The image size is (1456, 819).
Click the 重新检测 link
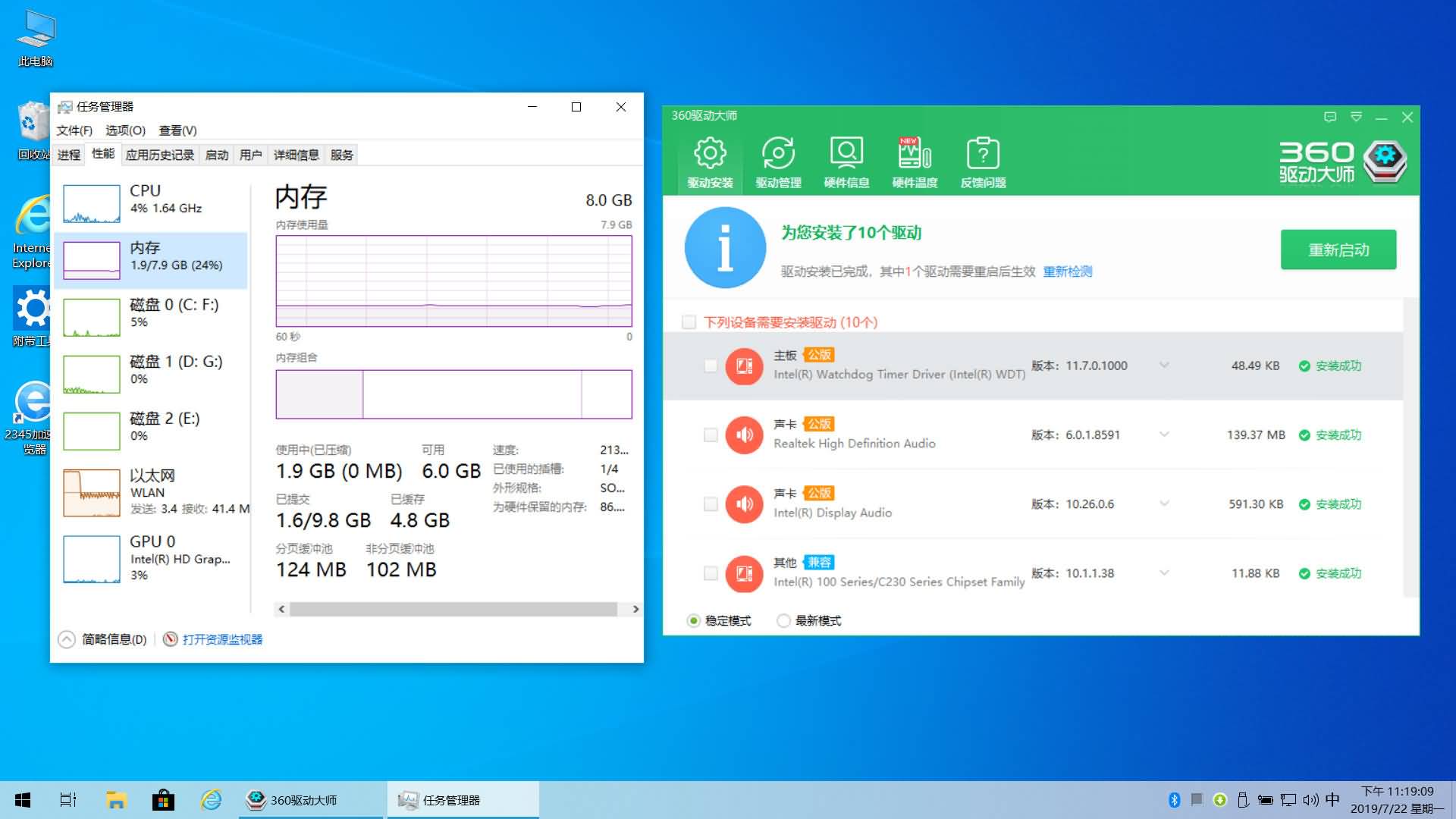(x=1067, y=271)
